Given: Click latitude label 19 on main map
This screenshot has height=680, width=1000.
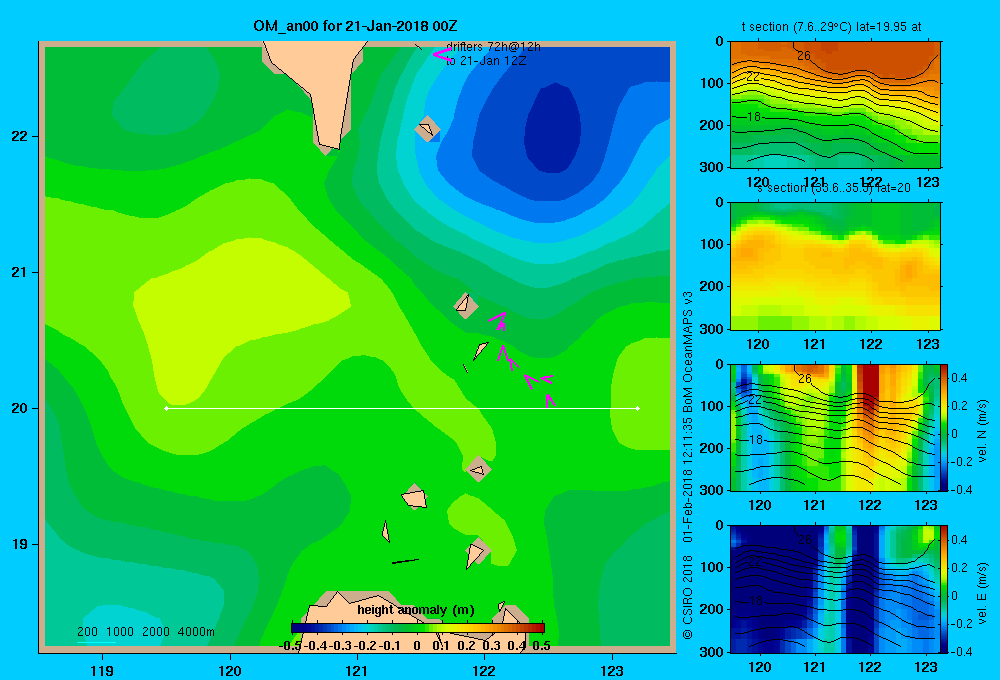Looking at the screenshot, I should (x=20, y=544).
